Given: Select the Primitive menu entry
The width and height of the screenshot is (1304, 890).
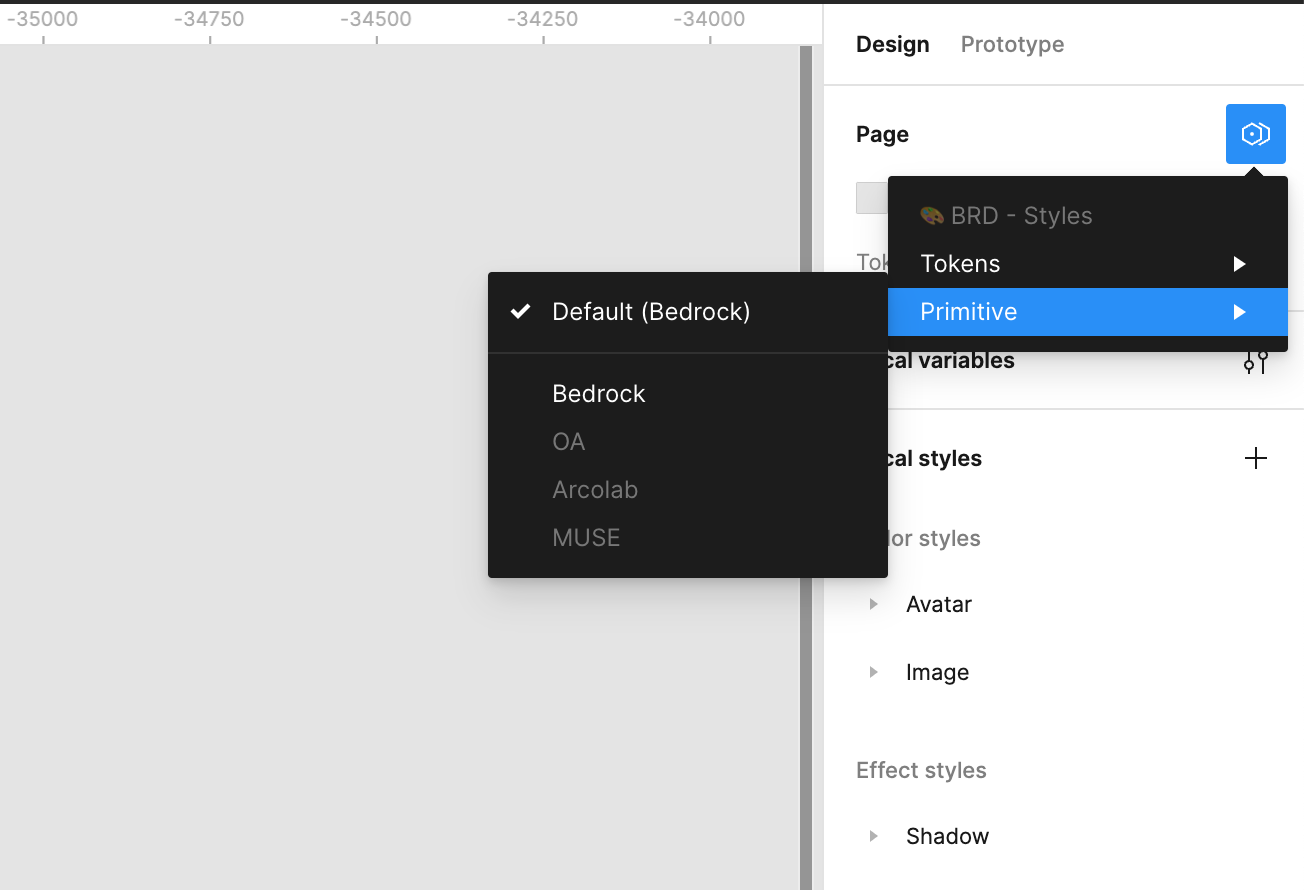Looking at the screenshot, I should pos(1087,312).
